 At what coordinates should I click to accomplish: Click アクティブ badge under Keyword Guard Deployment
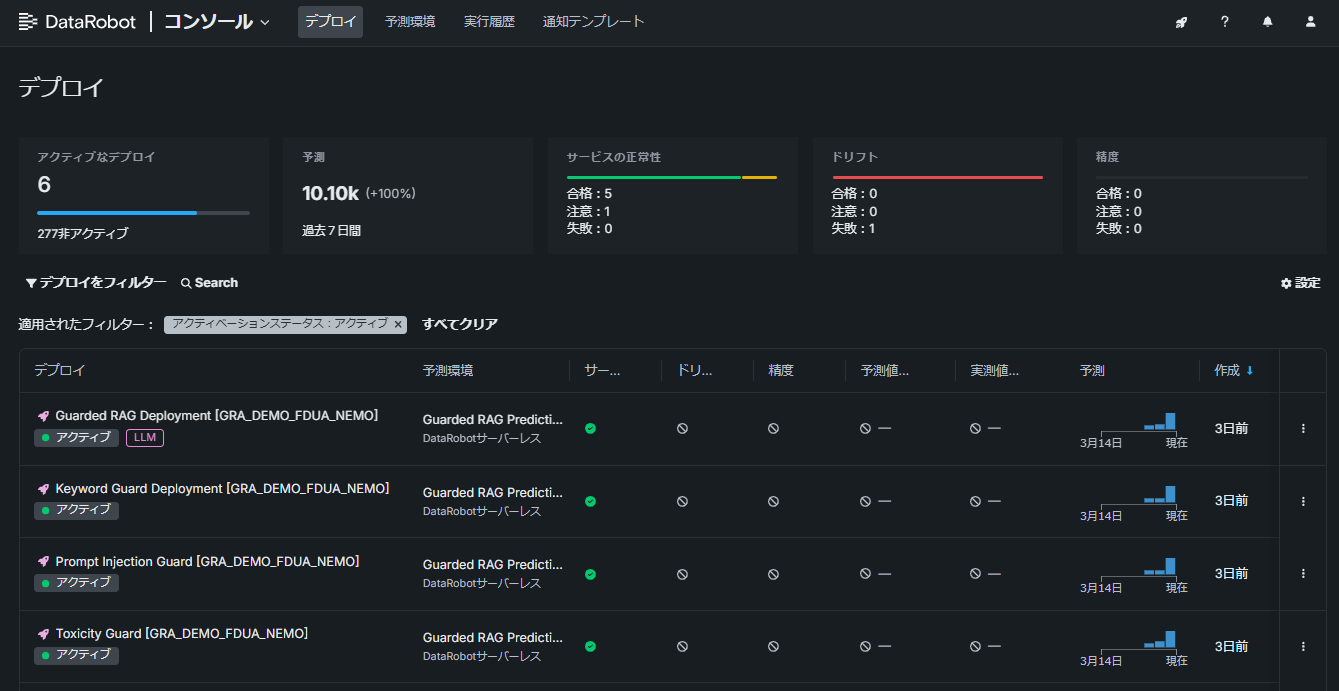(x=77, y=510)
